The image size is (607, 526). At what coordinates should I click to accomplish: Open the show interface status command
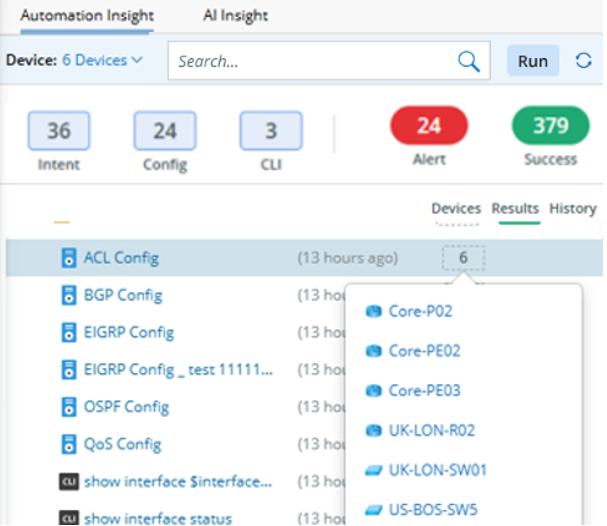pyautogui.click(x=158, y=518)
